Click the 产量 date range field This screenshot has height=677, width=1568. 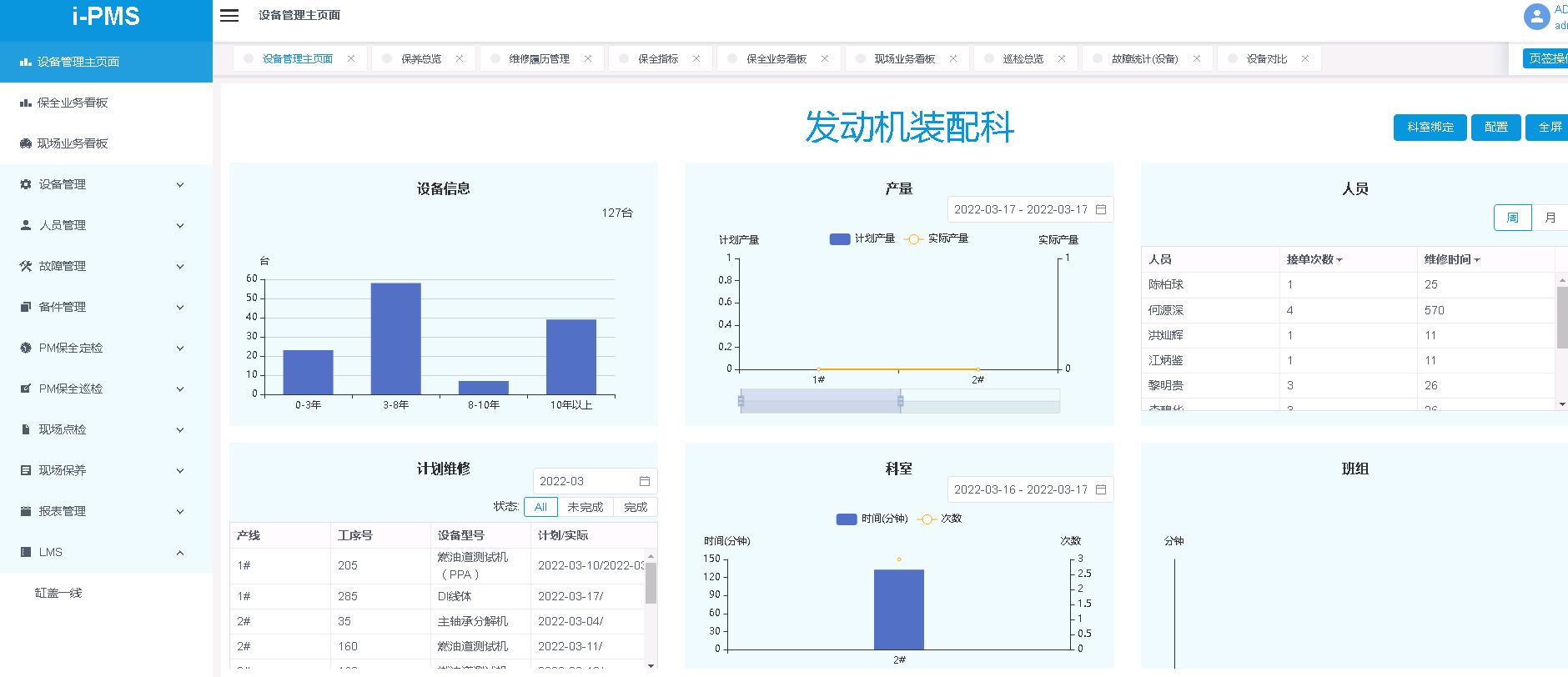click(x=1030, y=209)
